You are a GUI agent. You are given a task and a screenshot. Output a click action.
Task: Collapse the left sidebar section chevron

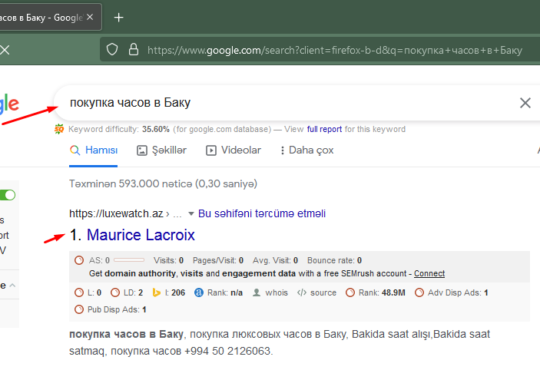pos(13,285)
